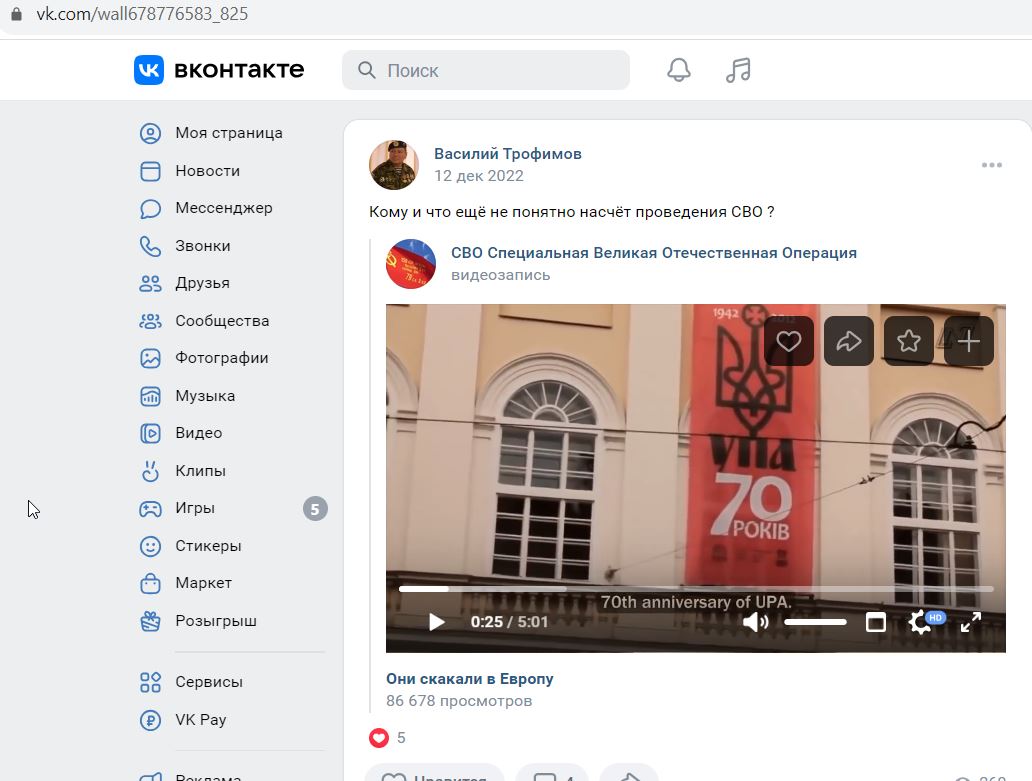Image resolution: width=1032 pixels, height=781 pixels.
Task: Open Сообщества section
Action: 222,321
